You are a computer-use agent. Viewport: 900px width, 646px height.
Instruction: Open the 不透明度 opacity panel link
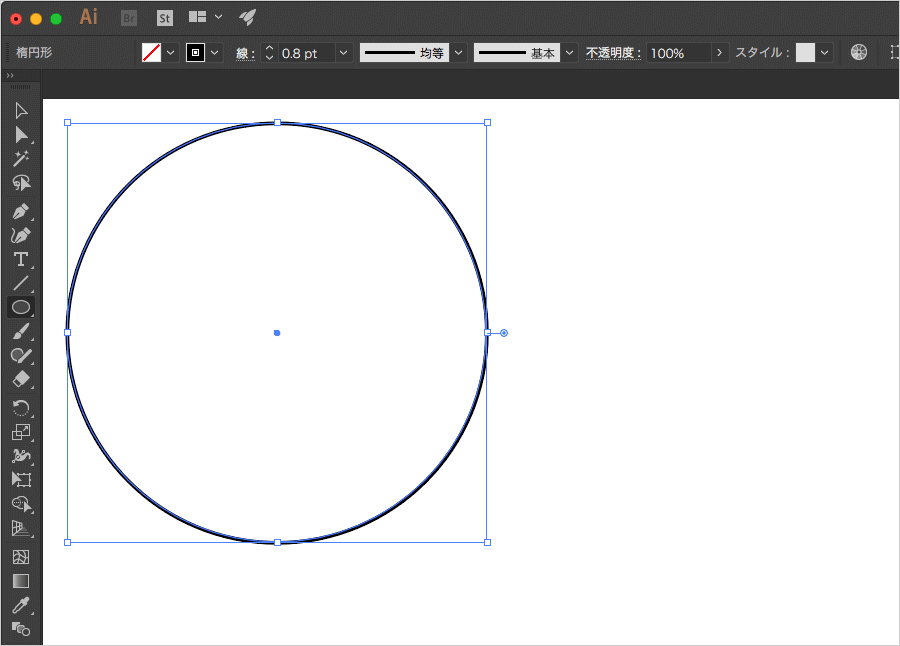[x=613, y=53]
